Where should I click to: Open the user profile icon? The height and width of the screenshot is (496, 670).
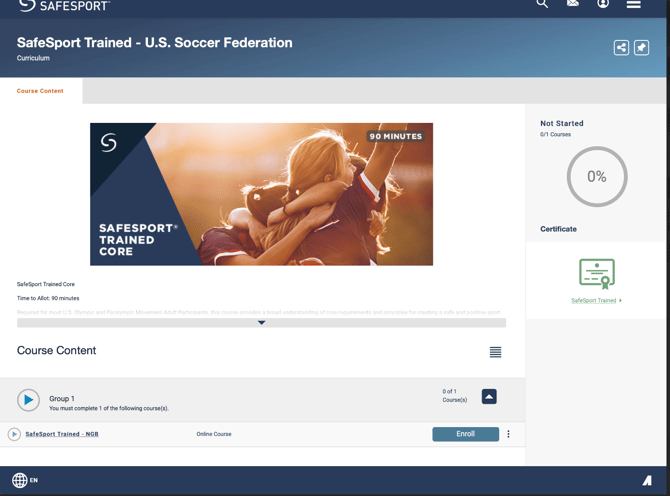[x=603, y=4]
